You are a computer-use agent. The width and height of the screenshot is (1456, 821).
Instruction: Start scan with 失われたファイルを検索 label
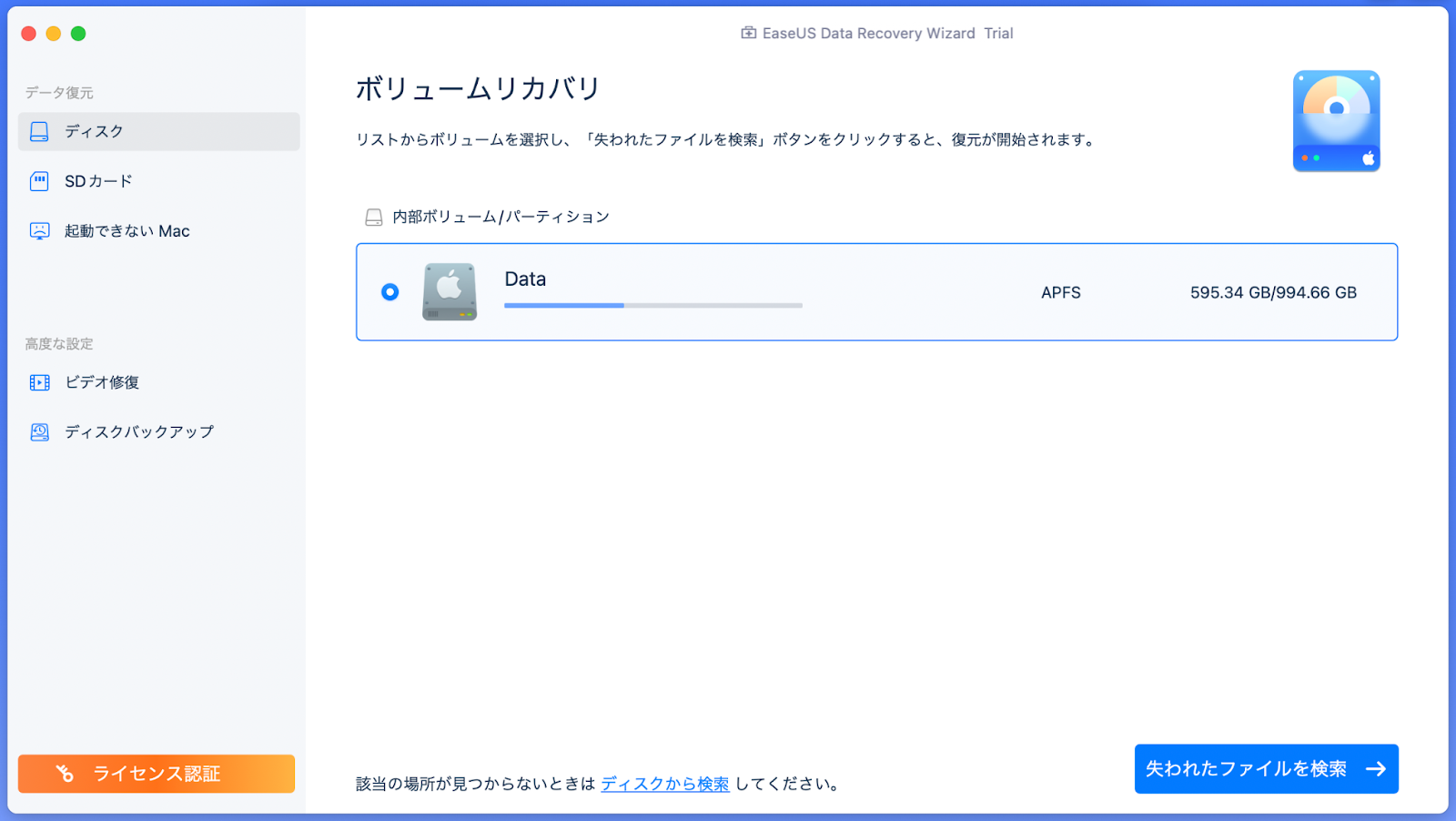[1246, 769]
